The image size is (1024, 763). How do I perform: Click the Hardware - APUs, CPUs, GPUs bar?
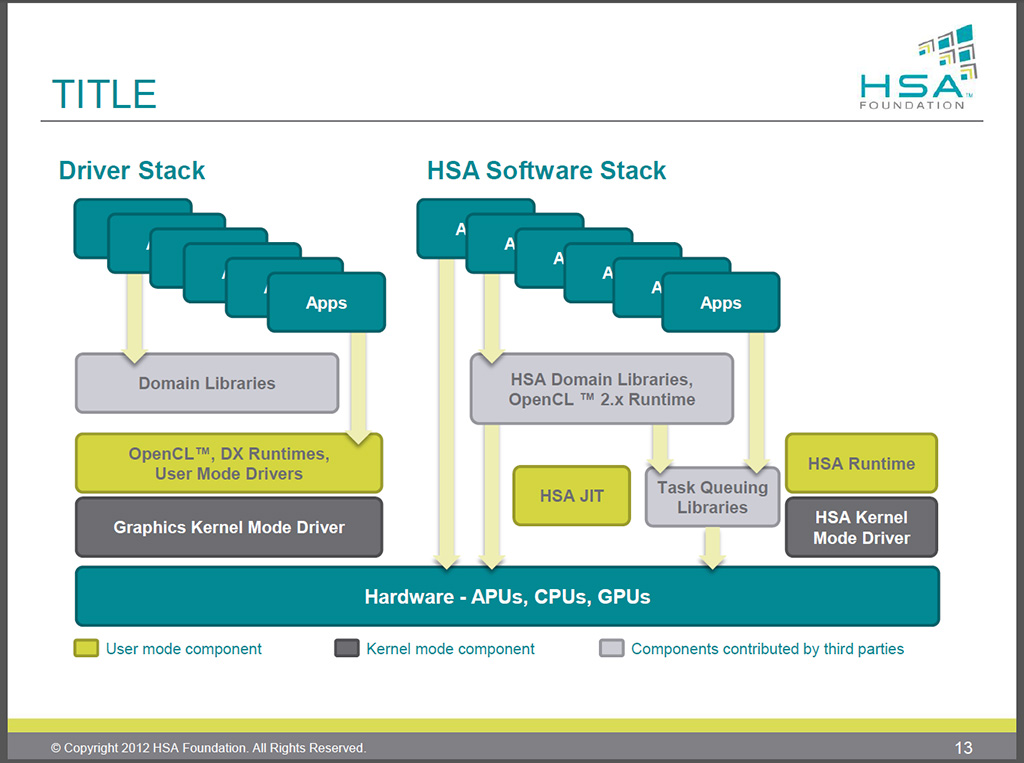coord(507,597)
